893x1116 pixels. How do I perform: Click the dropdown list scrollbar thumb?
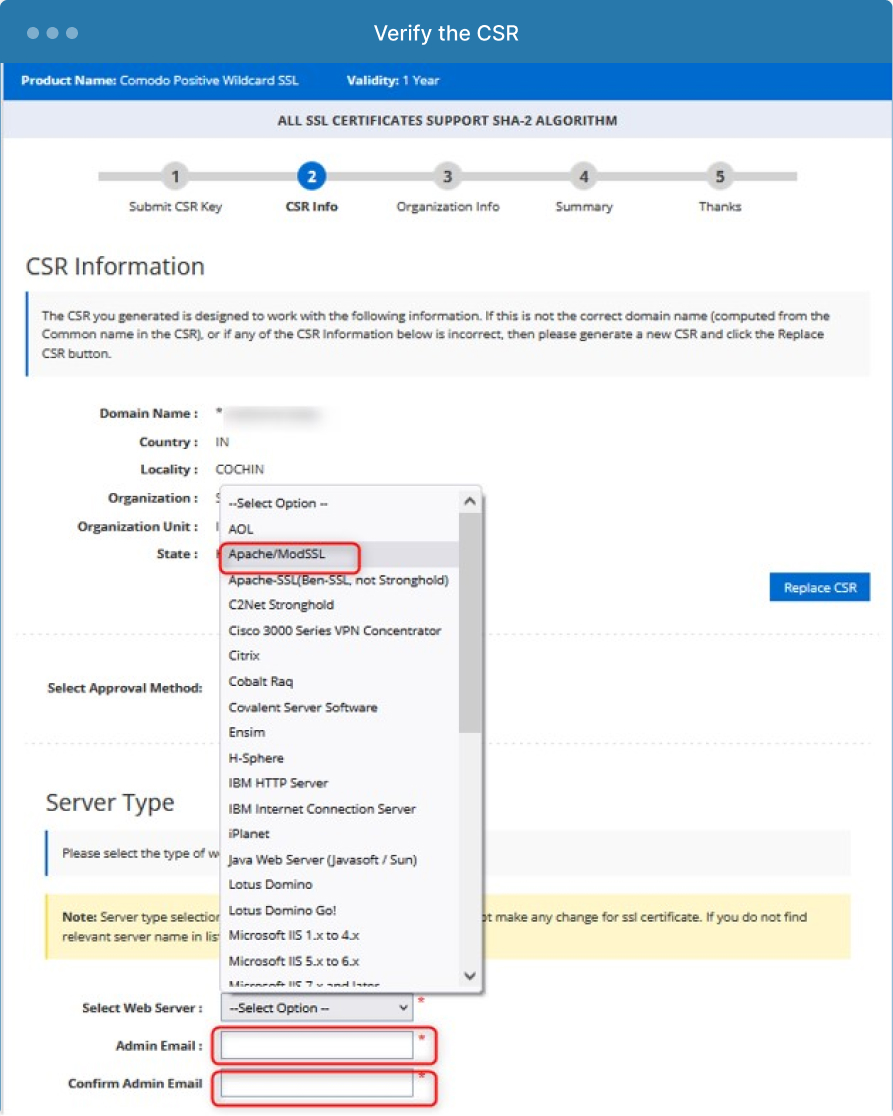470,623
